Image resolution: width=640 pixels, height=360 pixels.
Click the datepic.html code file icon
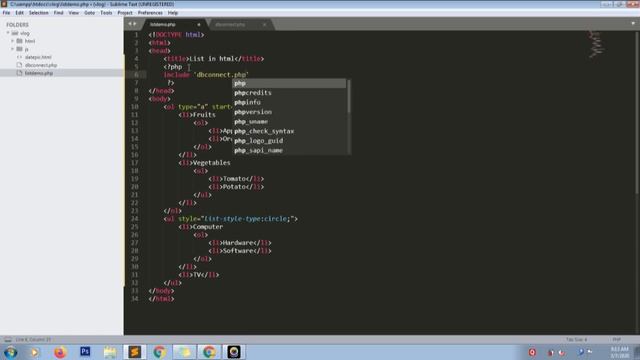pos(19,57)
